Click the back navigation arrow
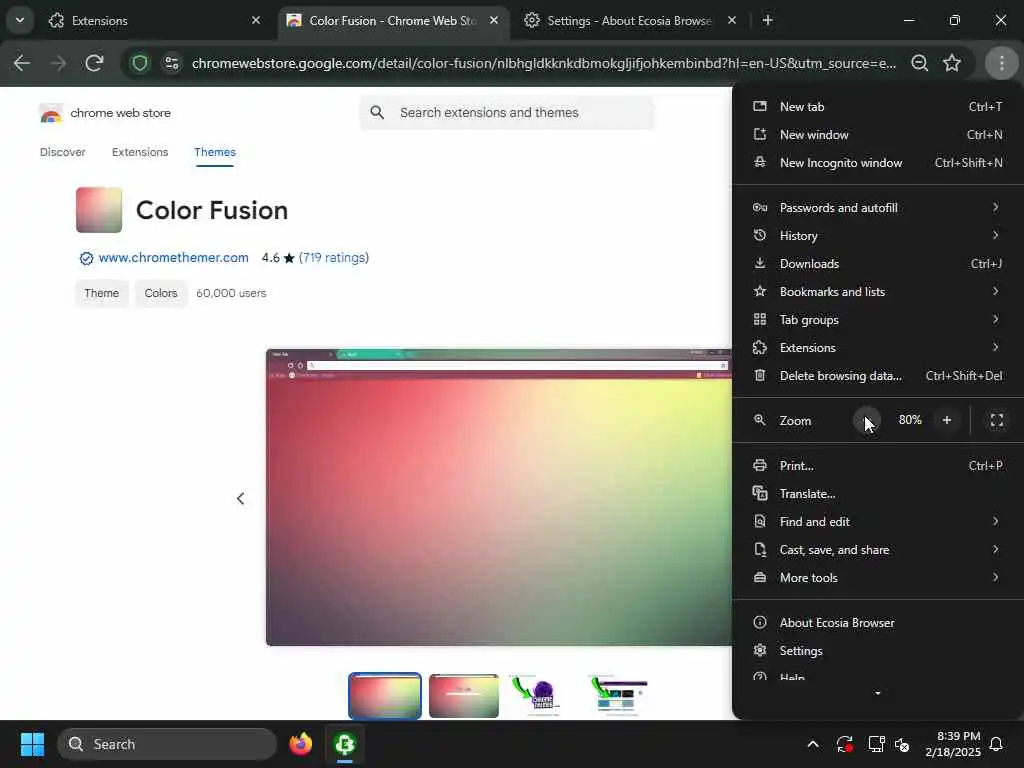The image size is (1024, 768). (x=22, y=63)
